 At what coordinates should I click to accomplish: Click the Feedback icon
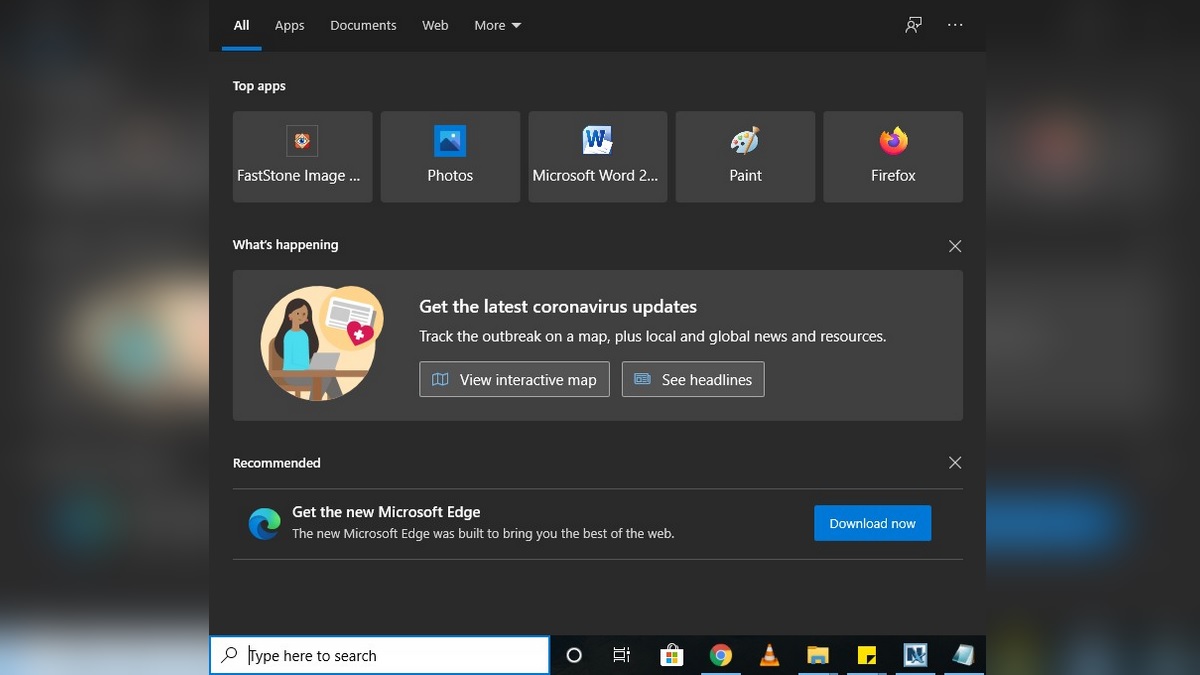912,25
